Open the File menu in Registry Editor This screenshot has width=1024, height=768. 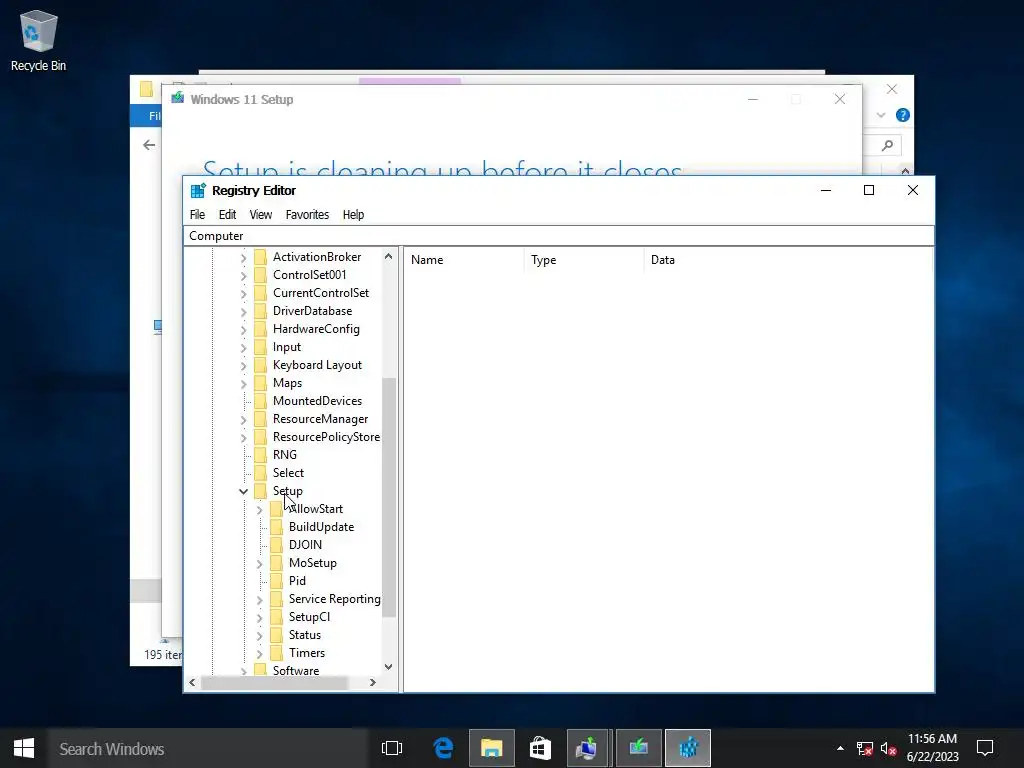click(x=197, y=215)
